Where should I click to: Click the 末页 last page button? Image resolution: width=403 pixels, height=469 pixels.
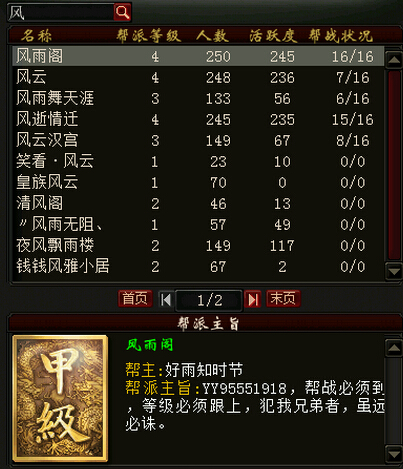point(283,298)
